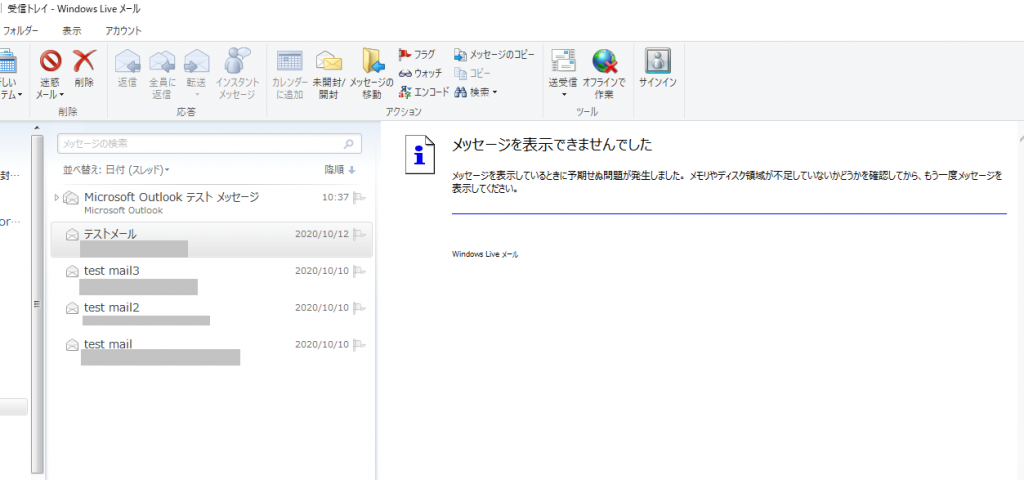
Task: Select the テストメール message
Action: coord(212,240)
